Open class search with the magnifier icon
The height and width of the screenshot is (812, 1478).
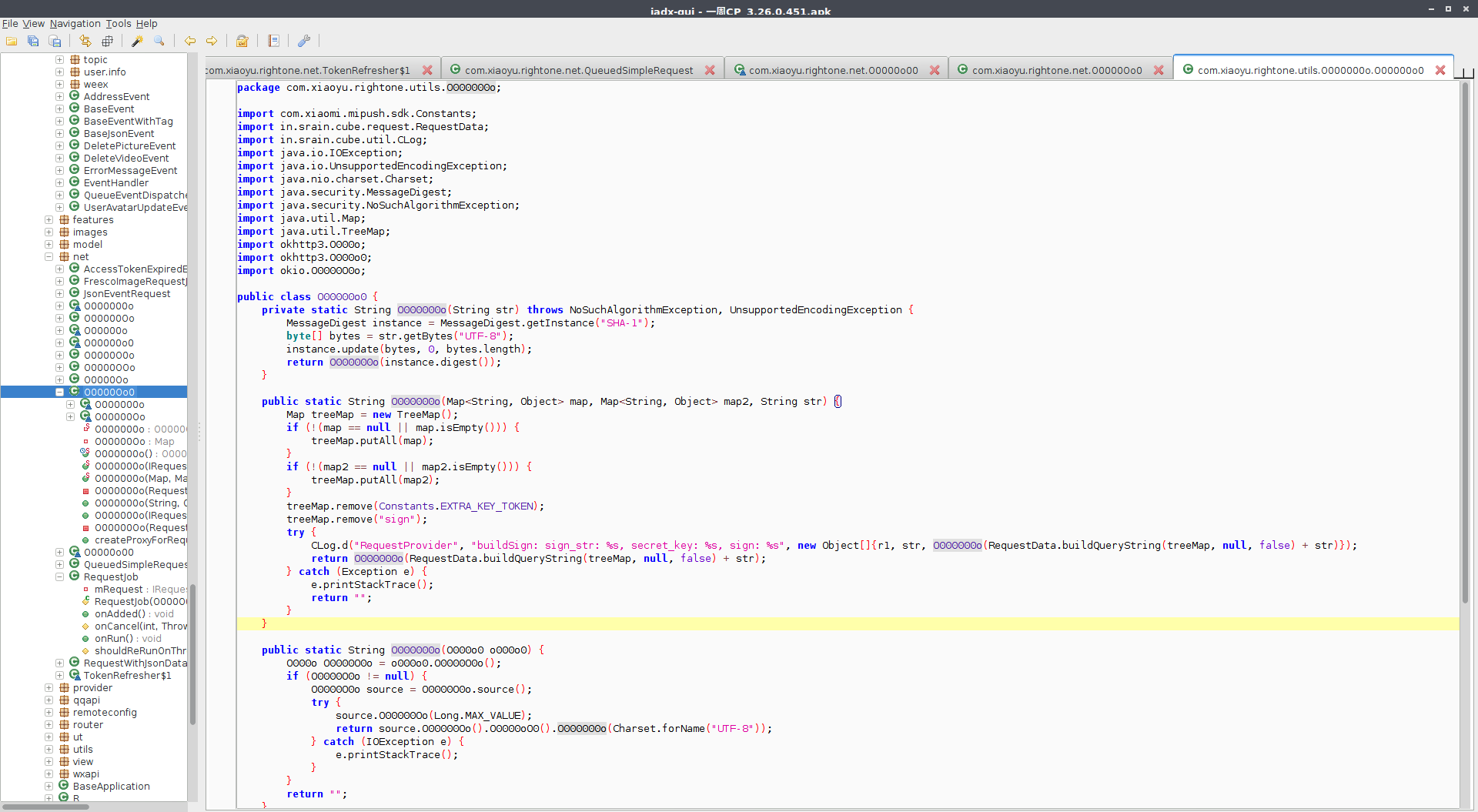(x=159, y=41)
